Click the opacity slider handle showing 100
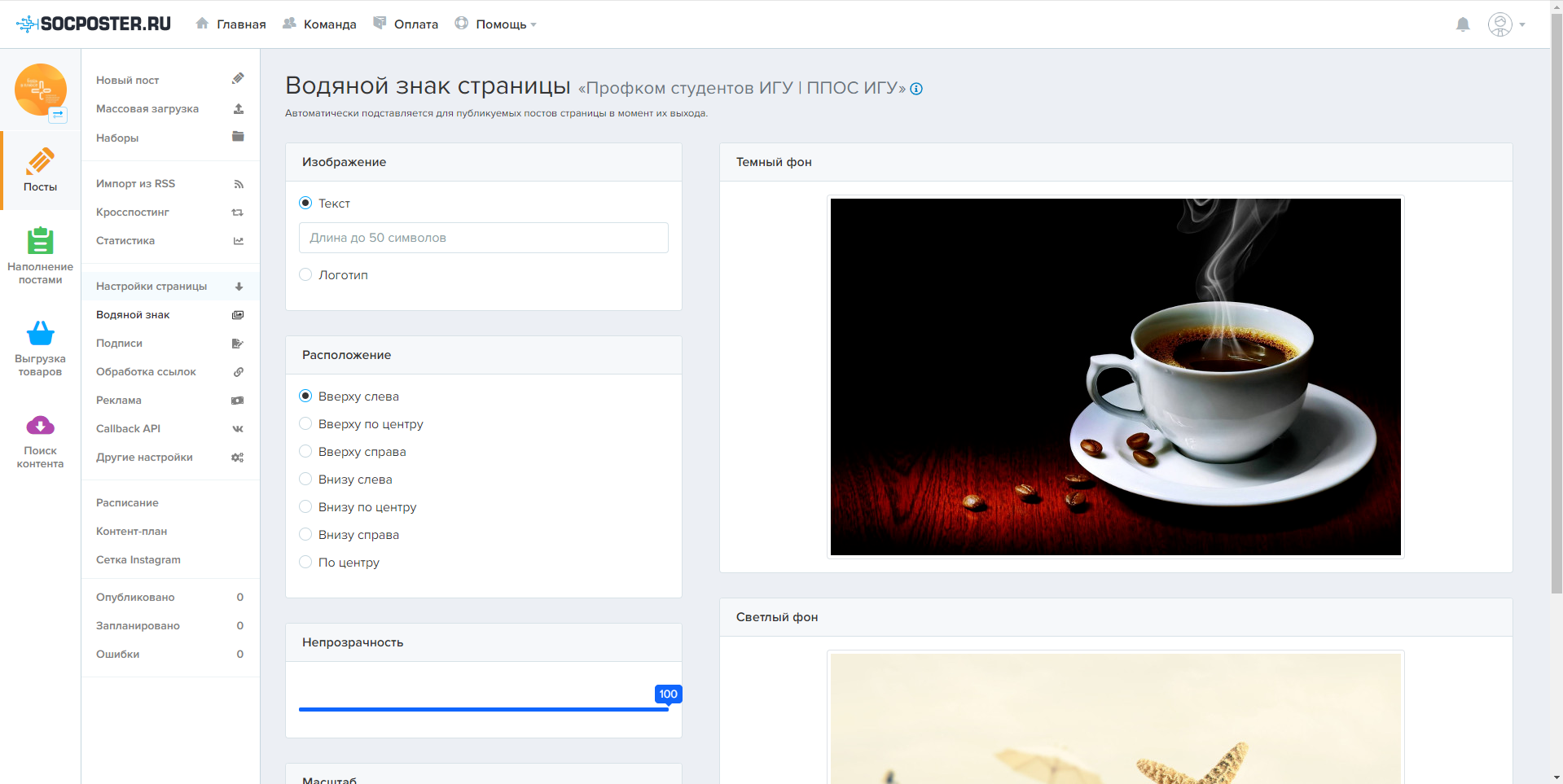The image size is (1563, 784). point(668,694)
